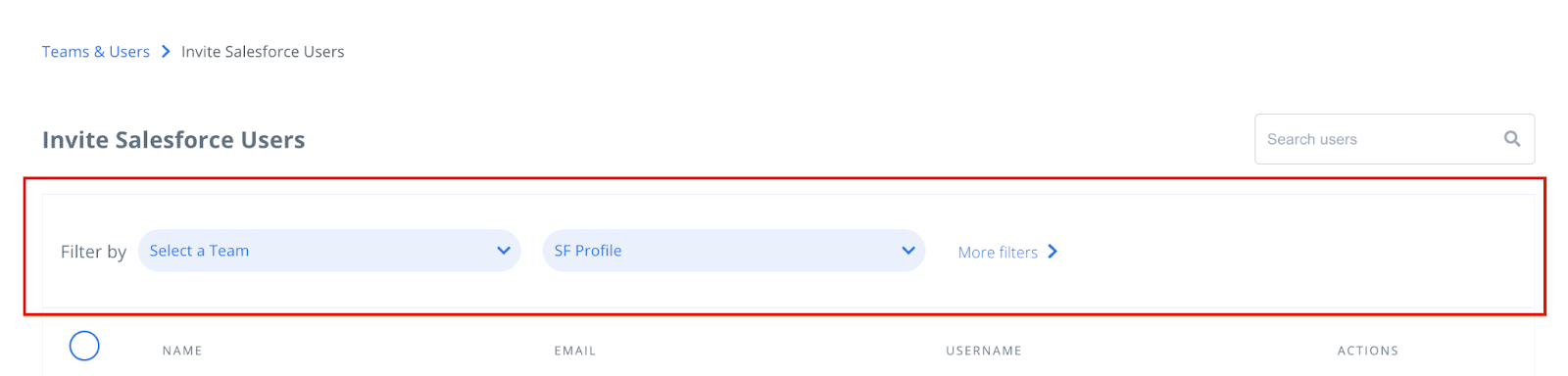1568x376 pixels.
Task: Click the More filters arrow icon
Action: click(x=1053, y=252)
